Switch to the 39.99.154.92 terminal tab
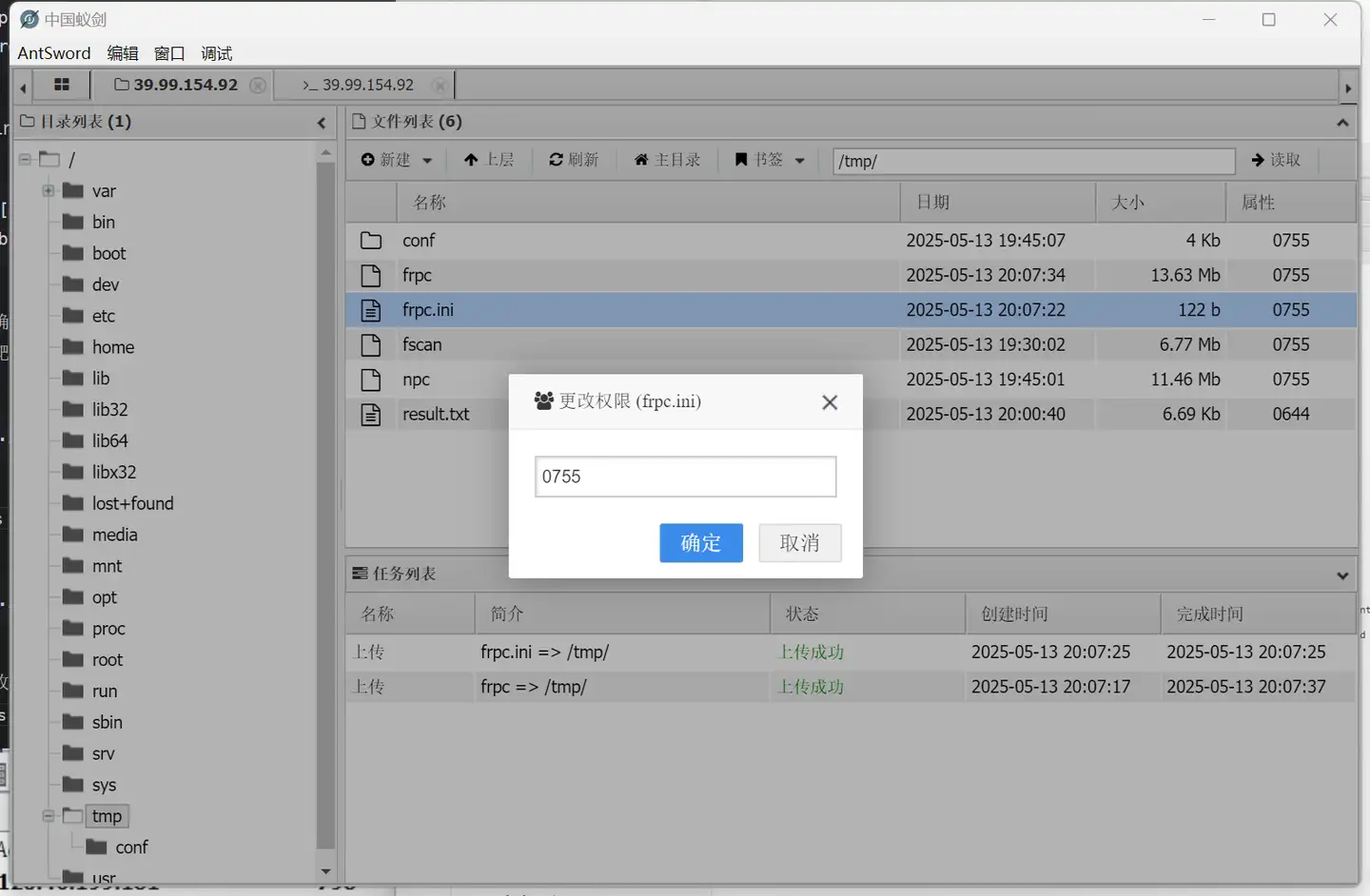 point(359,85)
